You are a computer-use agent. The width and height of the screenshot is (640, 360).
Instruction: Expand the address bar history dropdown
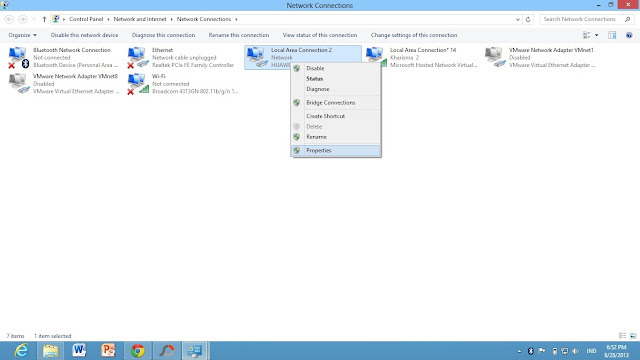click(518, 19)
